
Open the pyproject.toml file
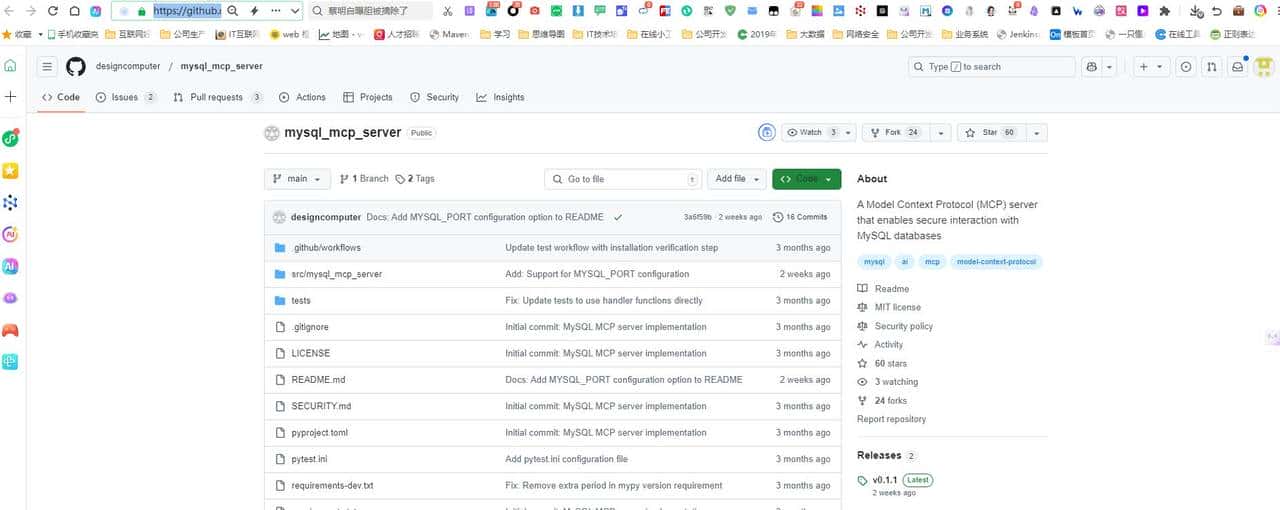[x=319, y=433]
